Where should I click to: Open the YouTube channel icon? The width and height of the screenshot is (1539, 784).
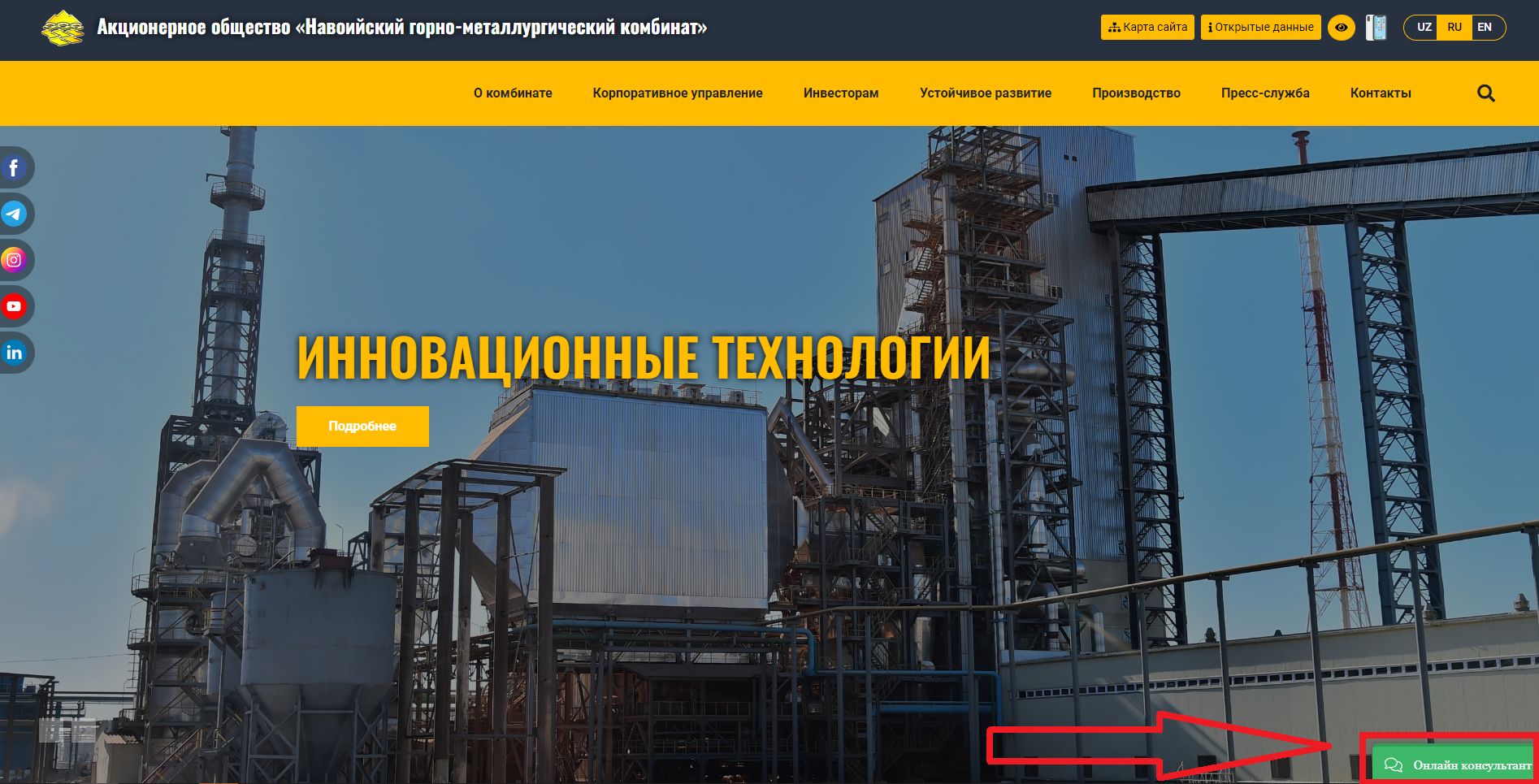14,307
